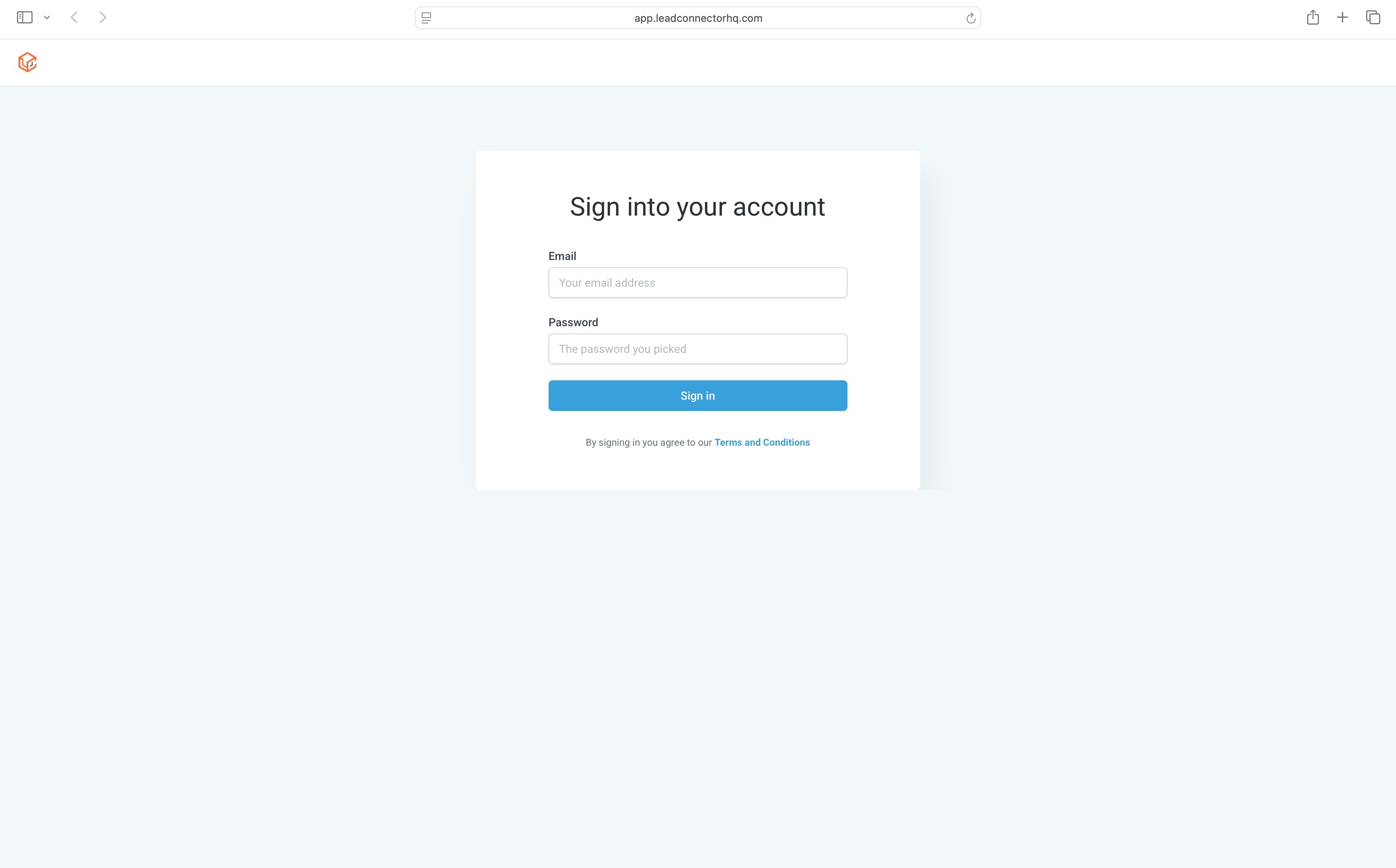Expand the sidebar tab group chevron
The height and width of the screenshot is (868, 1396).
tap(47, 18)
